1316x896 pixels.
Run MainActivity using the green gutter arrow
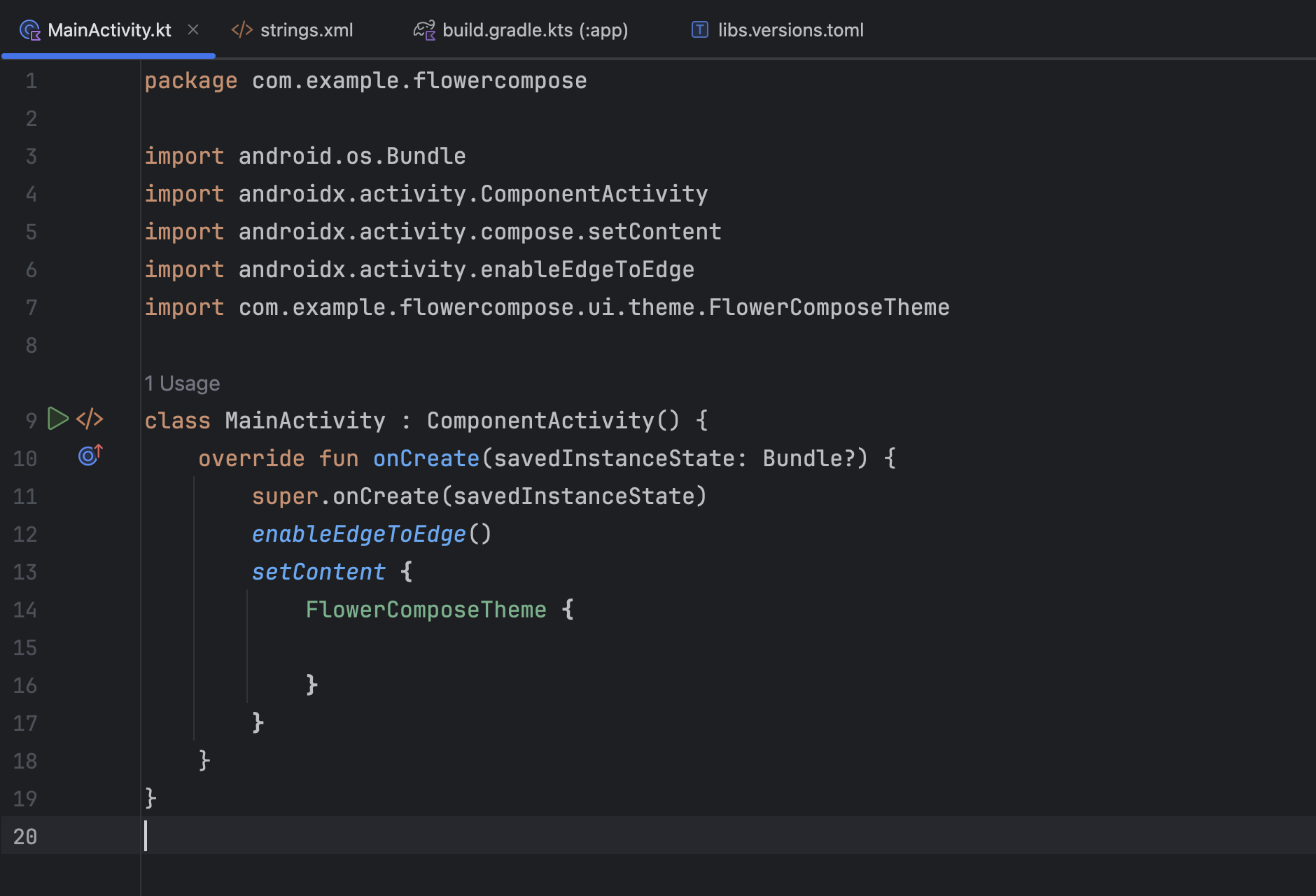tap(58, 419)
